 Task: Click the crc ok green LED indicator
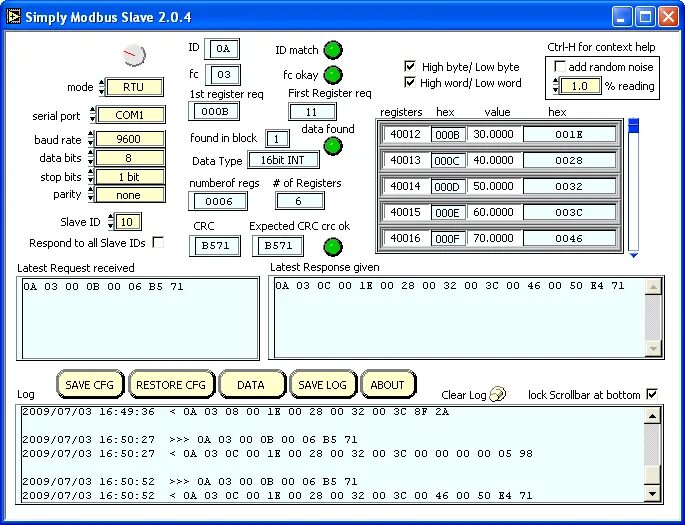click(333, 247)
